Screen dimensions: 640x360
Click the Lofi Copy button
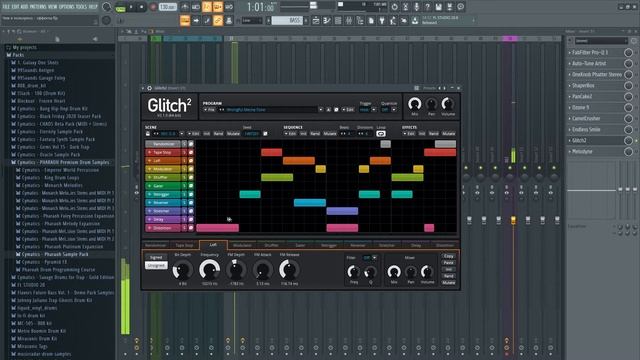tap(449, 256)
